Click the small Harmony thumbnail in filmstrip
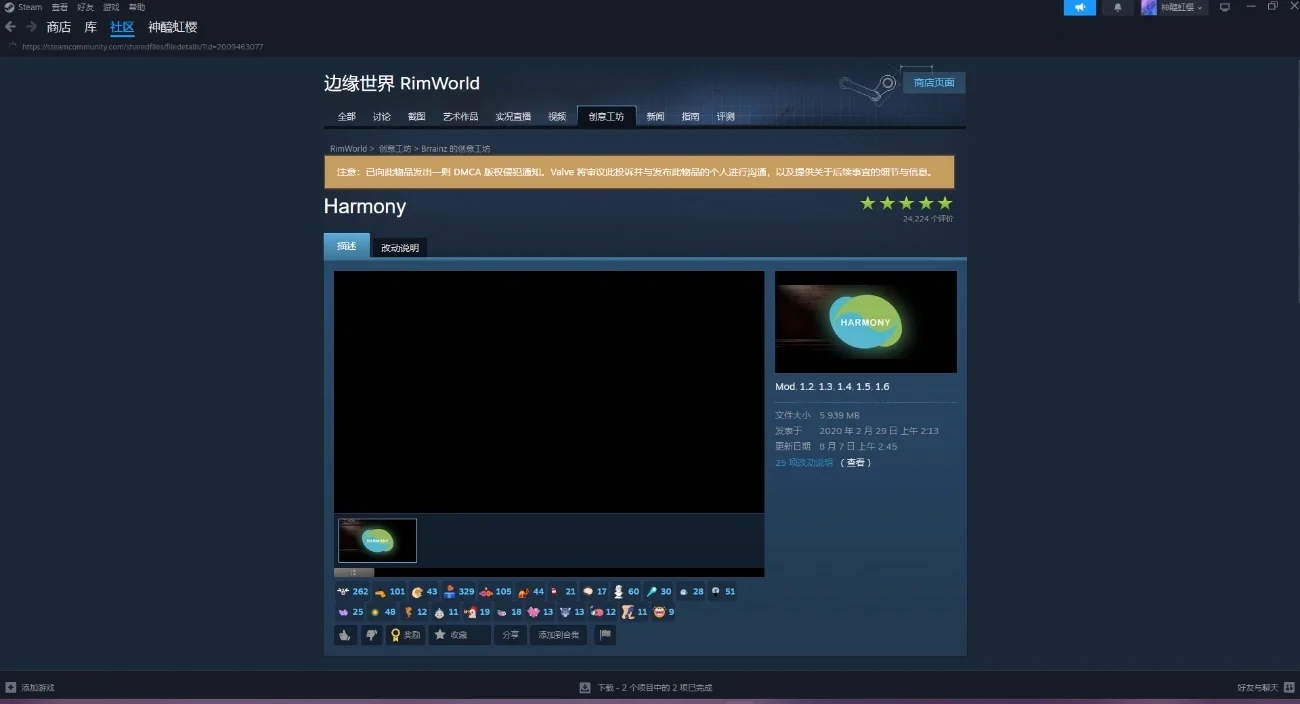The height and width of the screenshot is (704, 1300). [x=377, y=540]
